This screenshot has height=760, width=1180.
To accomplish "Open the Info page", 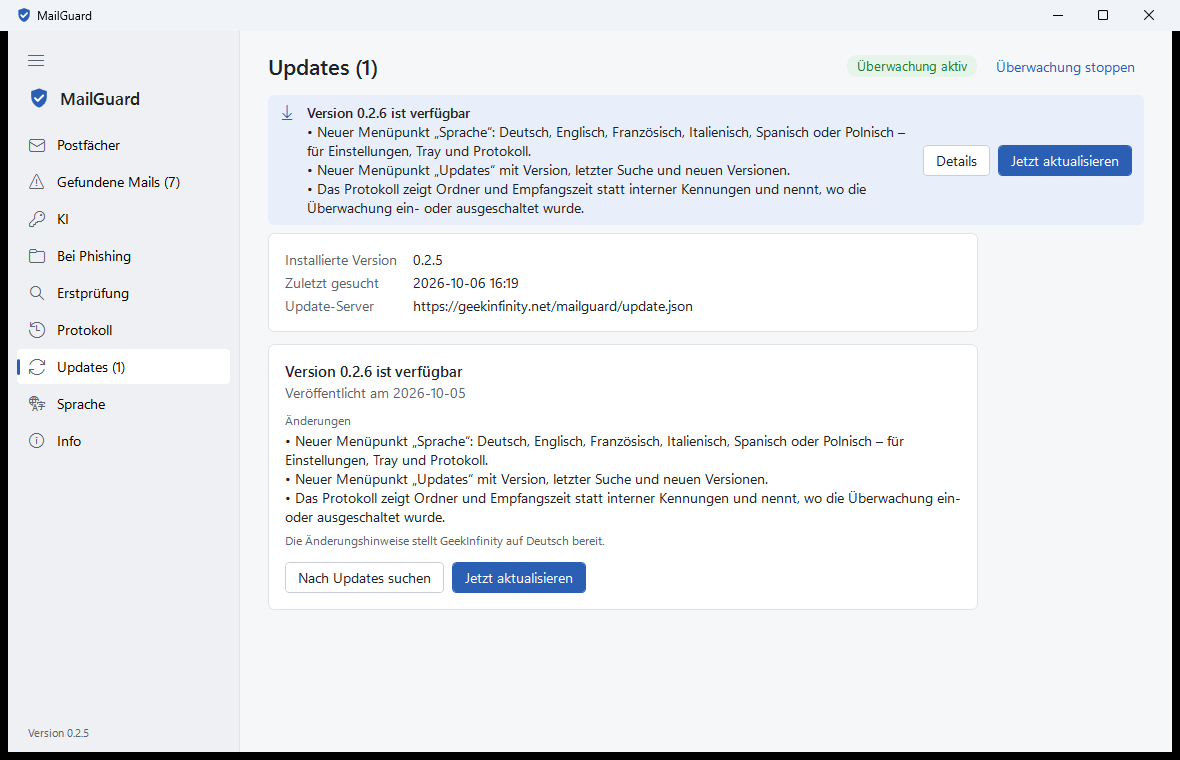I will [123, 441].
